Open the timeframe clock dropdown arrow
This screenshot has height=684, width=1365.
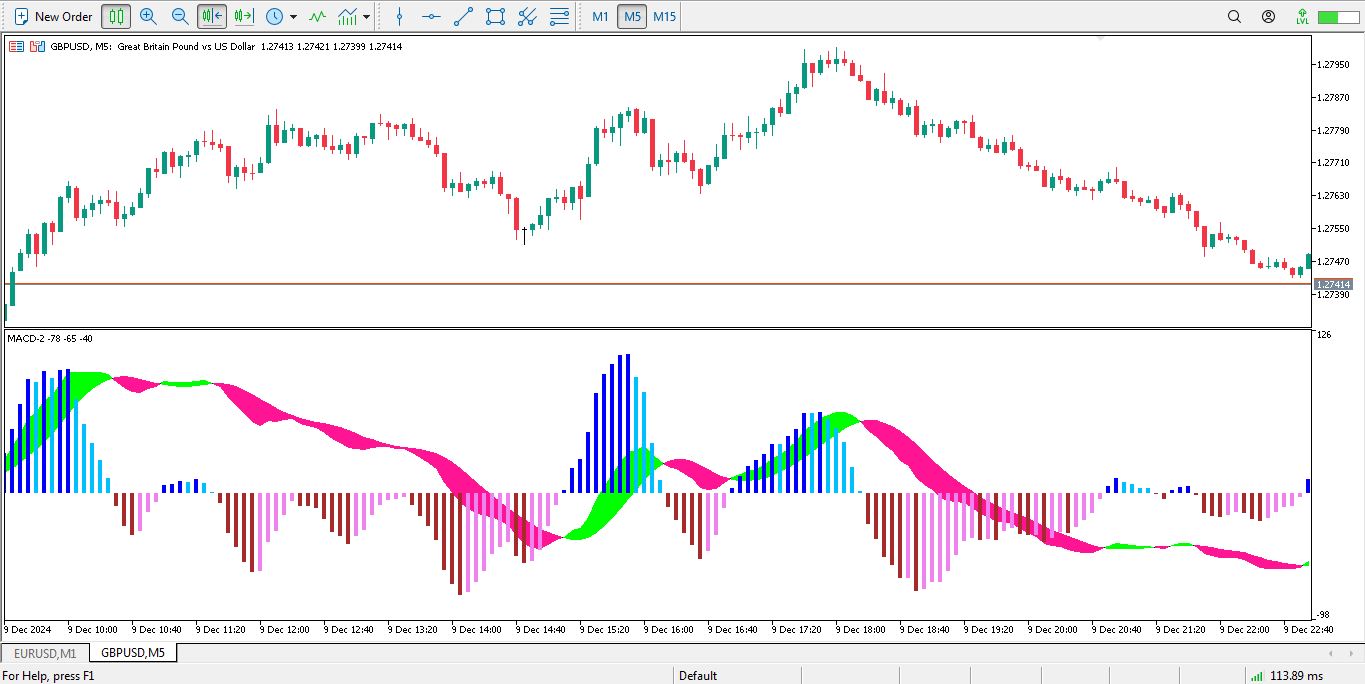[293, 17]
